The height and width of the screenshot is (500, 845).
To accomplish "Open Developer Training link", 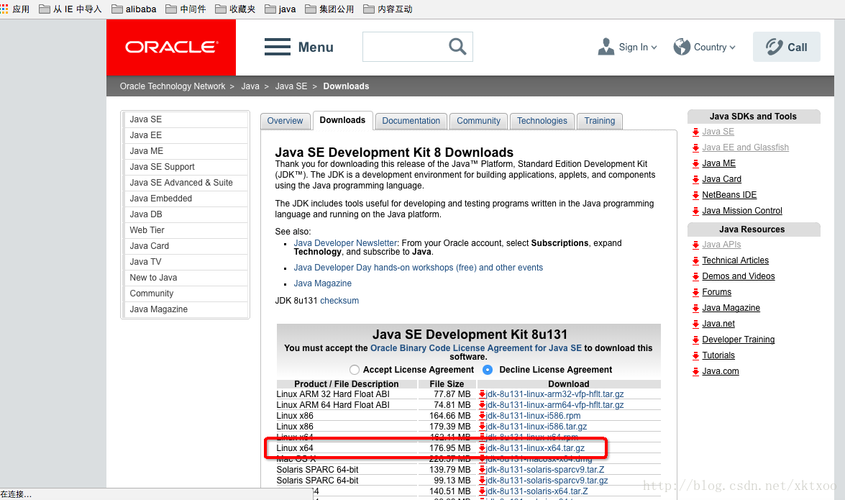I will click(x=738, y=339).
